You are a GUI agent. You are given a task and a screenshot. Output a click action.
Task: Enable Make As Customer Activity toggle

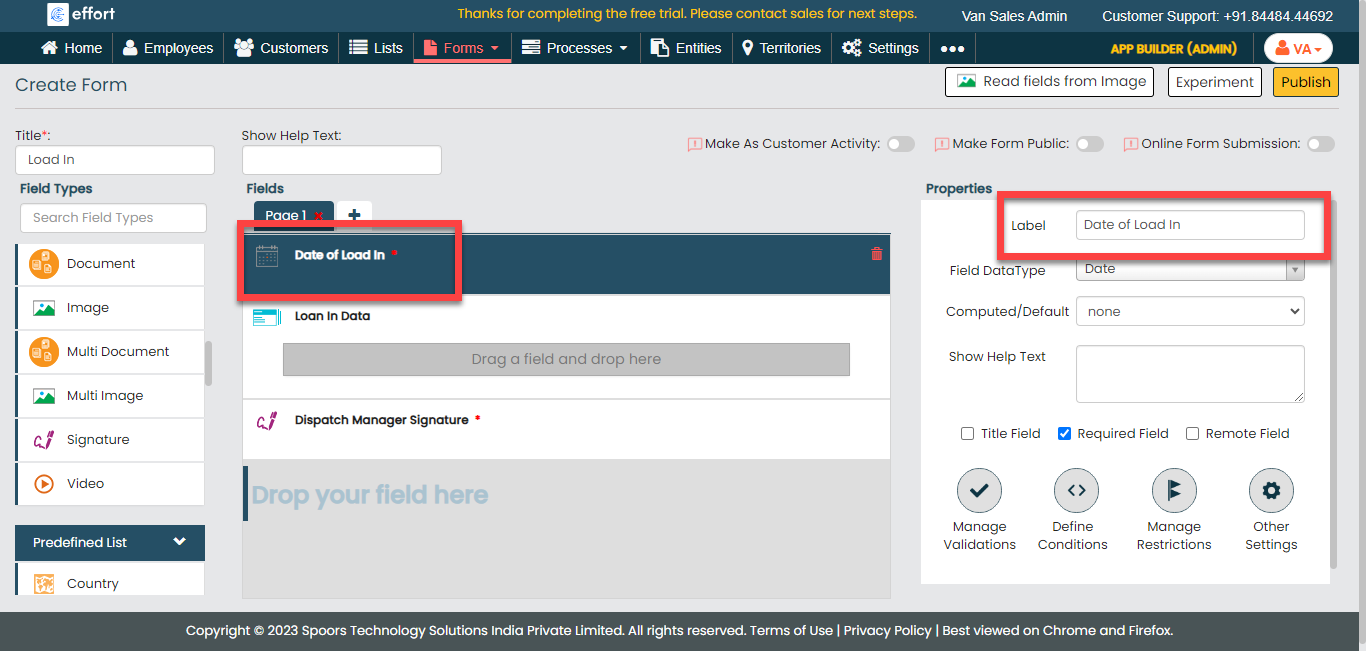(x=900, y=144)
